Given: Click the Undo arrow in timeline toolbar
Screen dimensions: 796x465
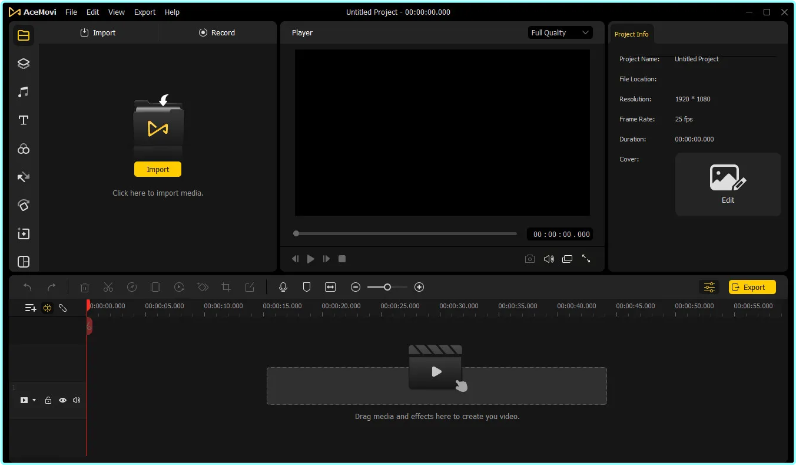Looking at the screenshot, I should tap(27, 287).
